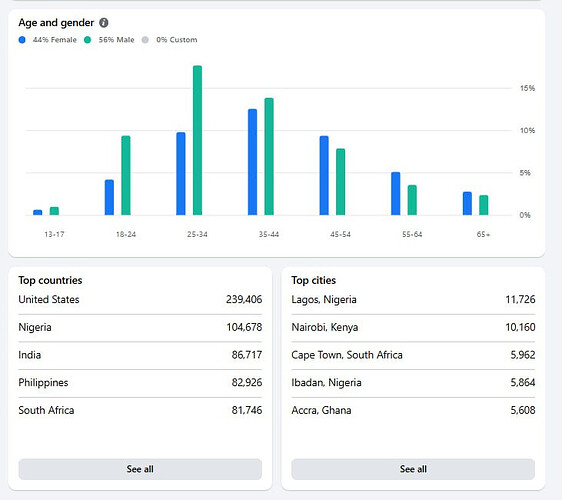
Task: Select the 44% Female legend label
Action: [54, 40]
